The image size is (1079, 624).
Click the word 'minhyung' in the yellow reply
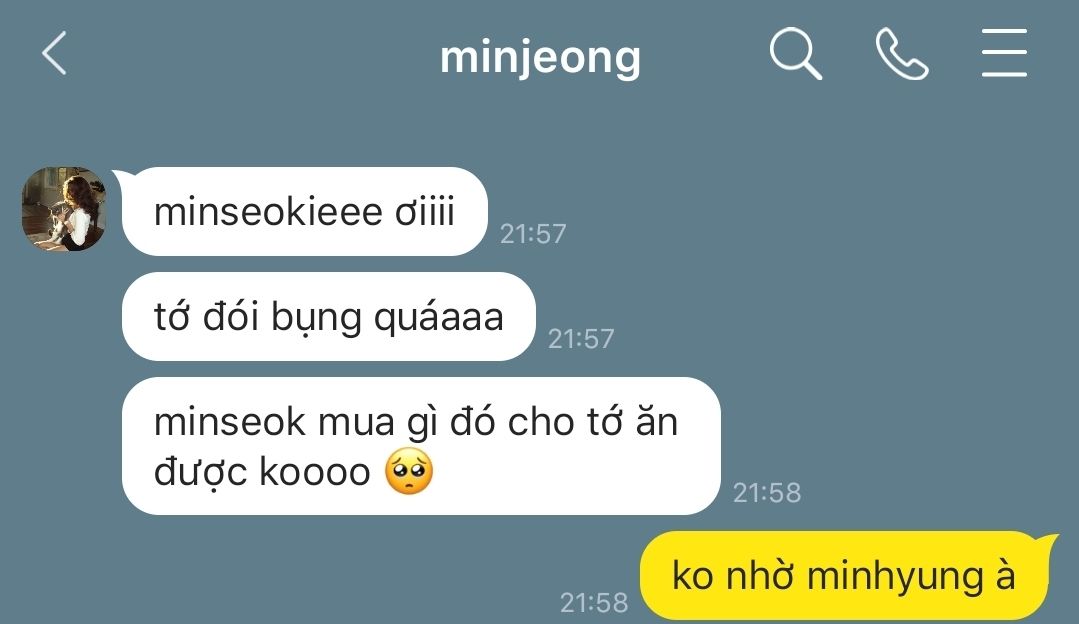click(x=895, y=578)
